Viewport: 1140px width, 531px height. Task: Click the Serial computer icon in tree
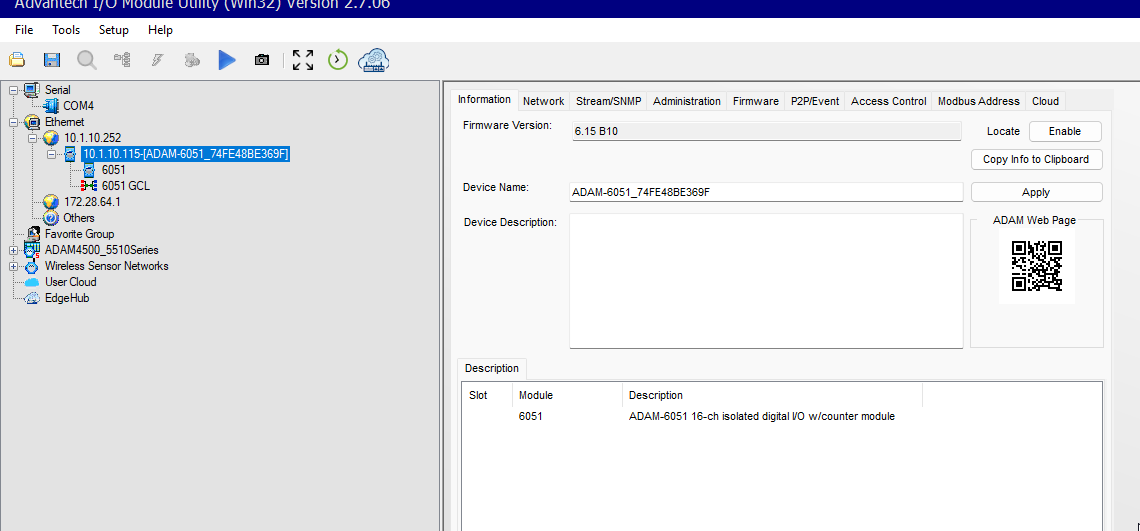pos(32,89)
